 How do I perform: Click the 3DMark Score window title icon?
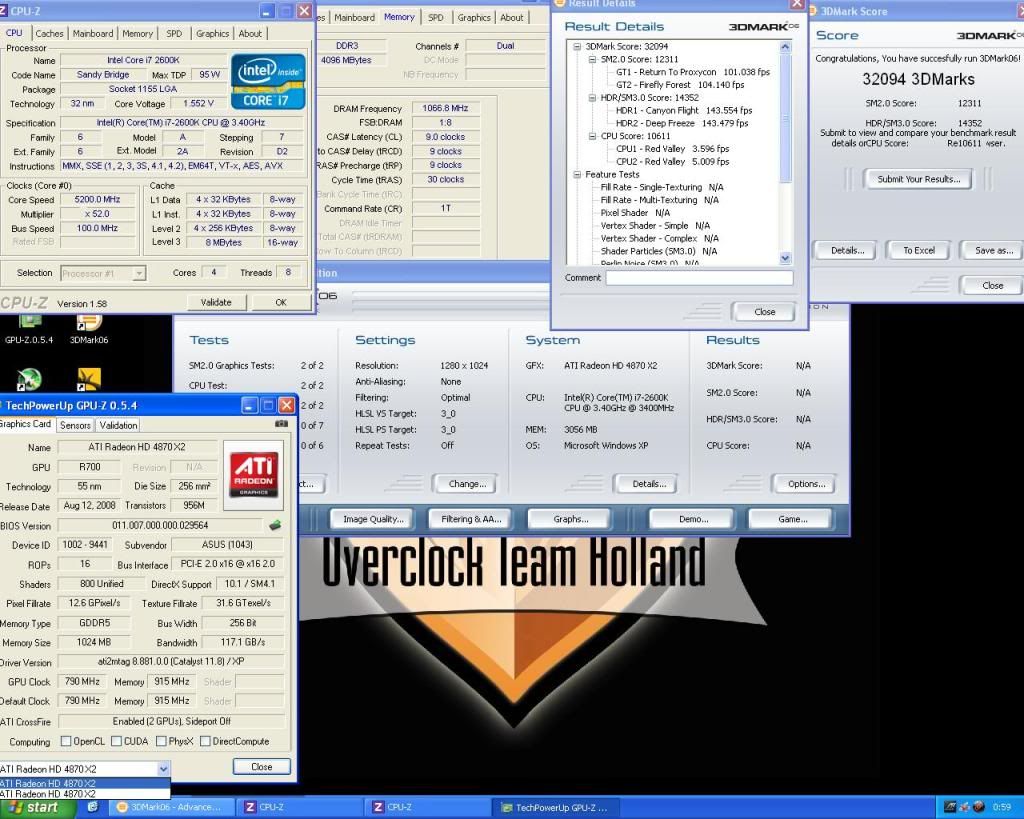813,11
